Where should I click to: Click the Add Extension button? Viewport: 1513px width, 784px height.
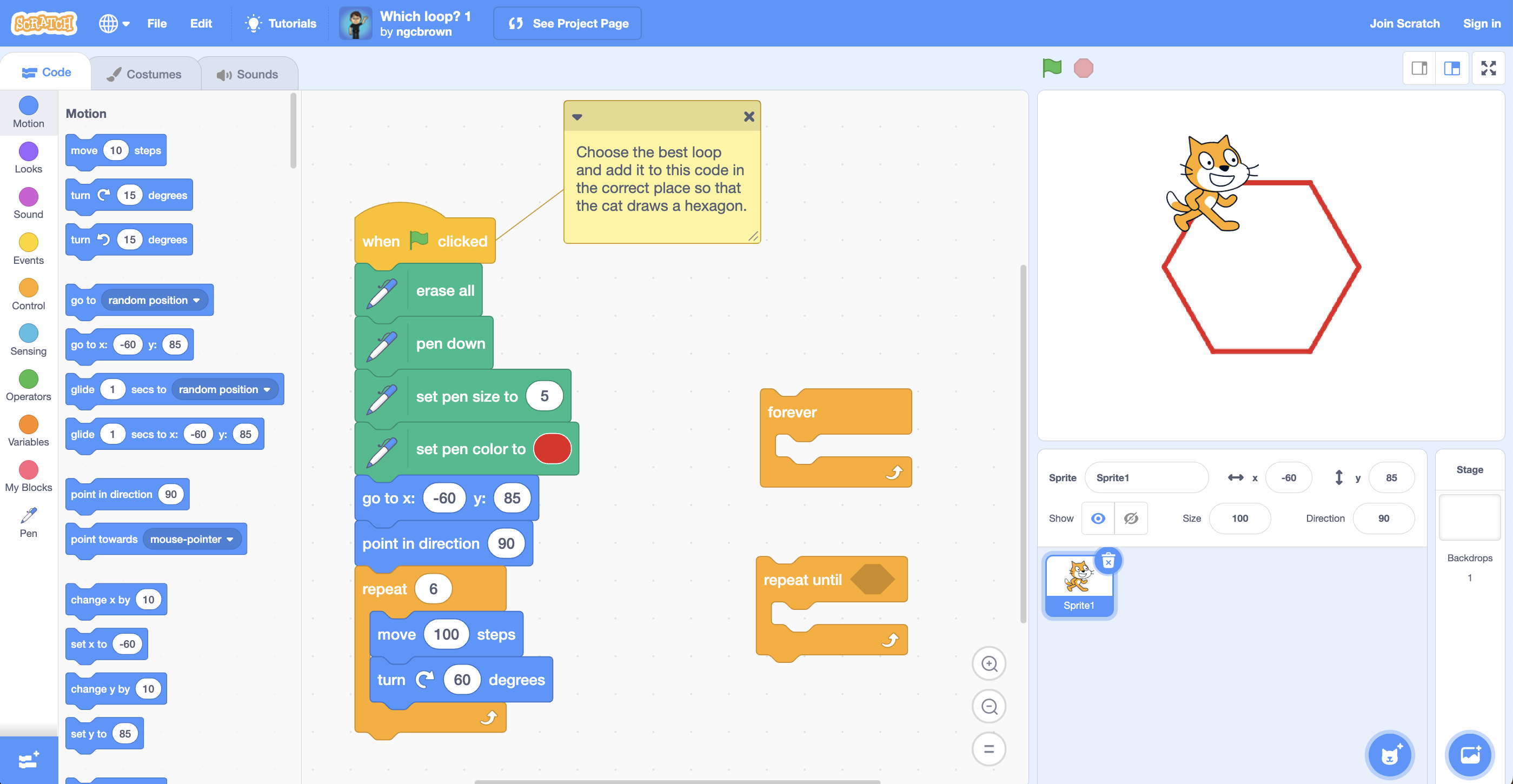tap(29, 760)
